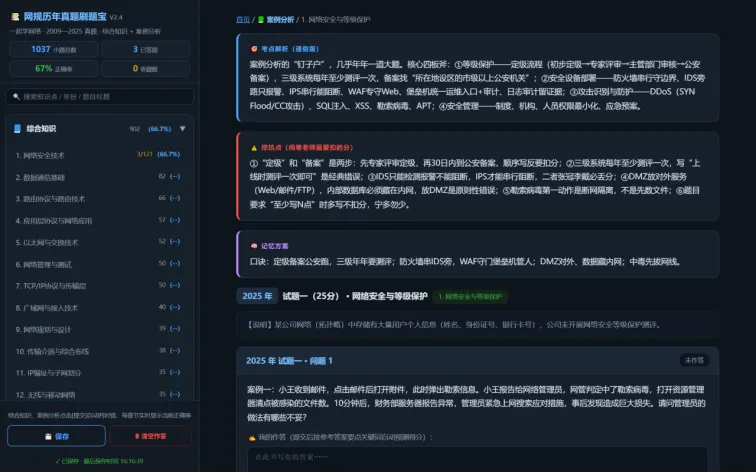Image resolution: width=756 pixels, height=473 pixels.
Task: Click the 挖坑点 heading text
Action: tap(307, 148)
